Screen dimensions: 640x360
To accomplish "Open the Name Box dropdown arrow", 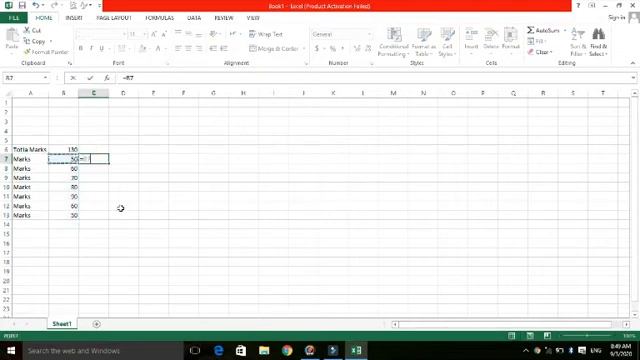I will 45,78.
